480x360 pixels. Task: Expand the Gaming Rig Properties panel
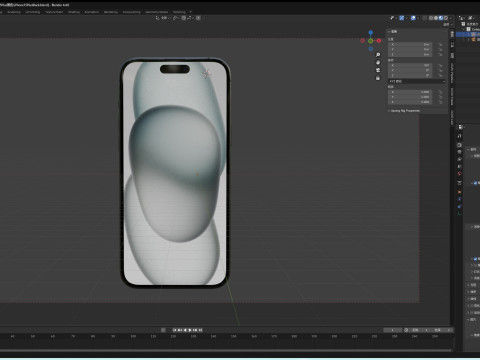pyautogui.click(x=404, y=111)
